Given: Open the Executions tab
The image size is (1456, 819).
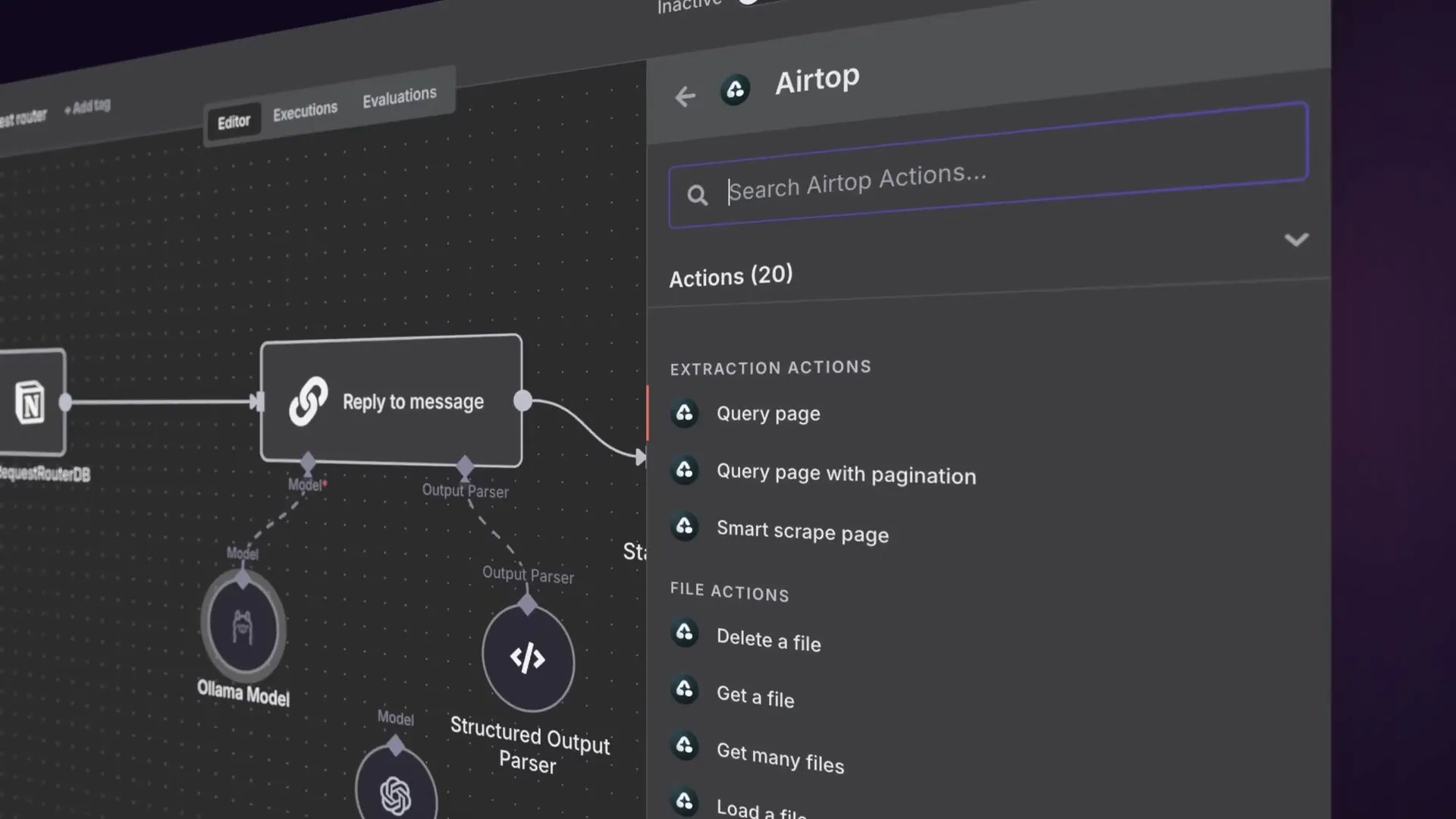Looking at the screenshot, I should tap(305, 111).
